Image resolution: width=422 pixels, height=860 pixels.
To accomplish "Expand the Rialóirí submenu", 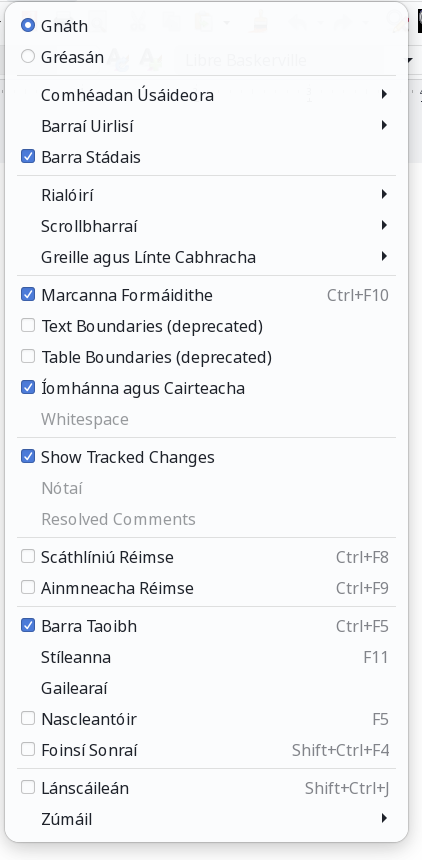I will (206, 195).
